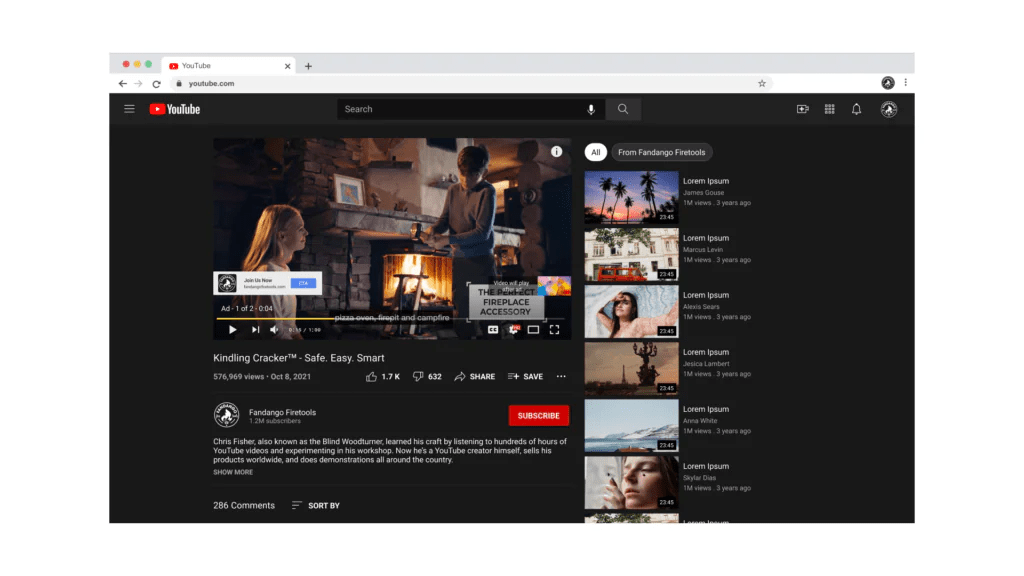Open the Fandango Firetools channel name link
Viewport: 1024px width, 576px height.
(x=282, y=412)
